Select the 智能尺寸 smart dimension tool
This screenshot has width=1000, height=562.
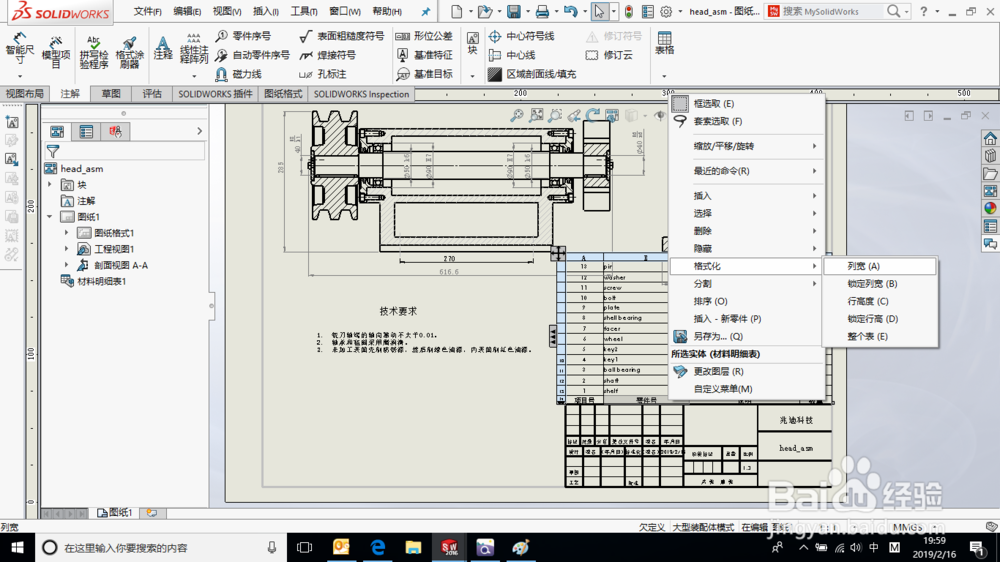(19, 50)
